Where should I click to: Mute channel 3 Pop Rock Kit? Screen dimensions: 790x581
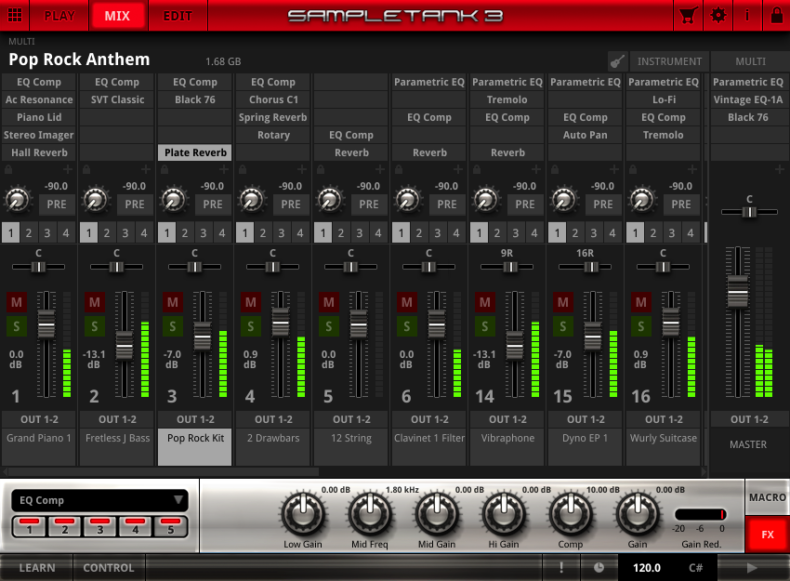(172, 302)
